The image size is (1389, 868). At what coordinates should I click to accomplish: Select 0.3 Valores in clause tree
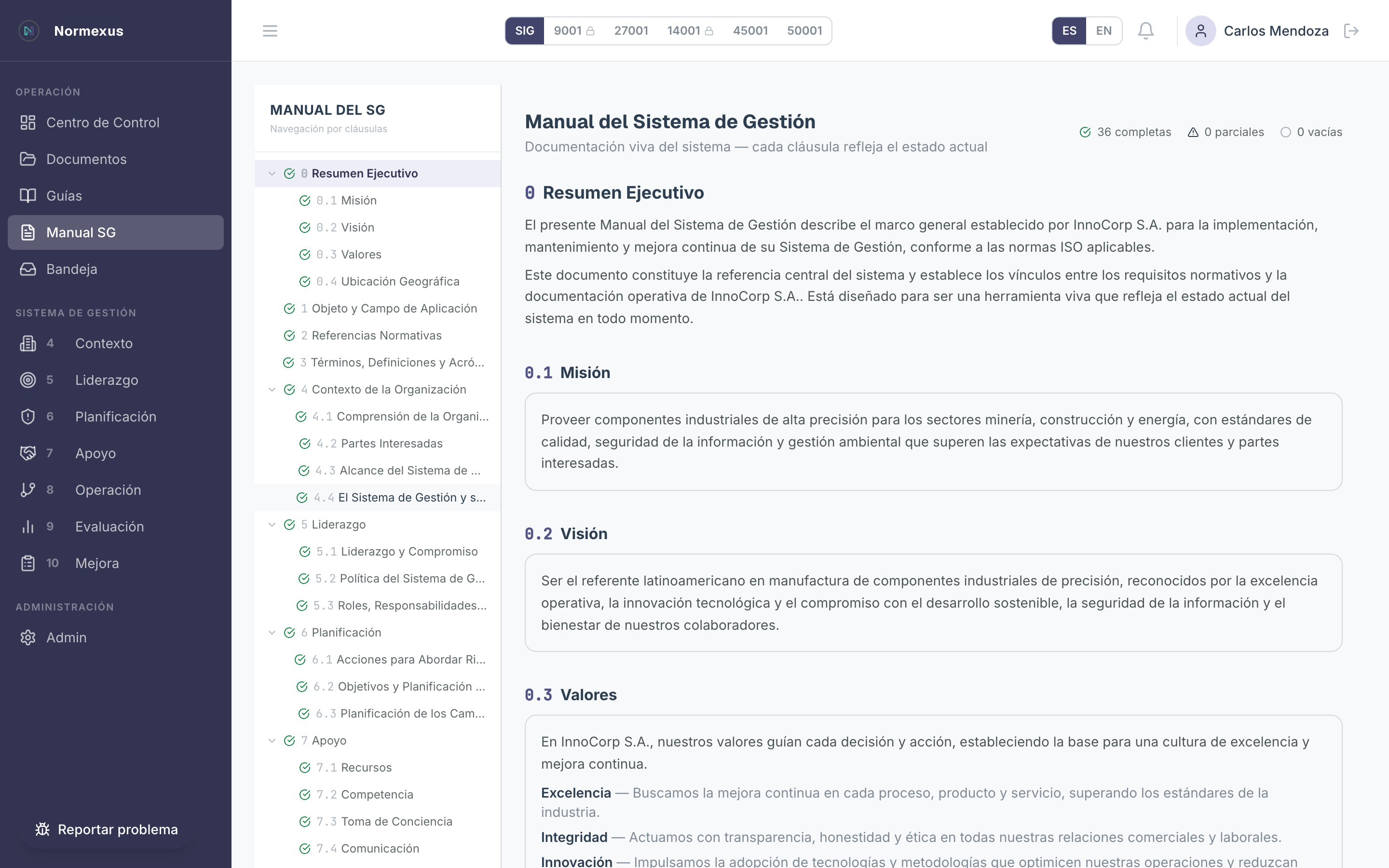(x=378, y=254)
